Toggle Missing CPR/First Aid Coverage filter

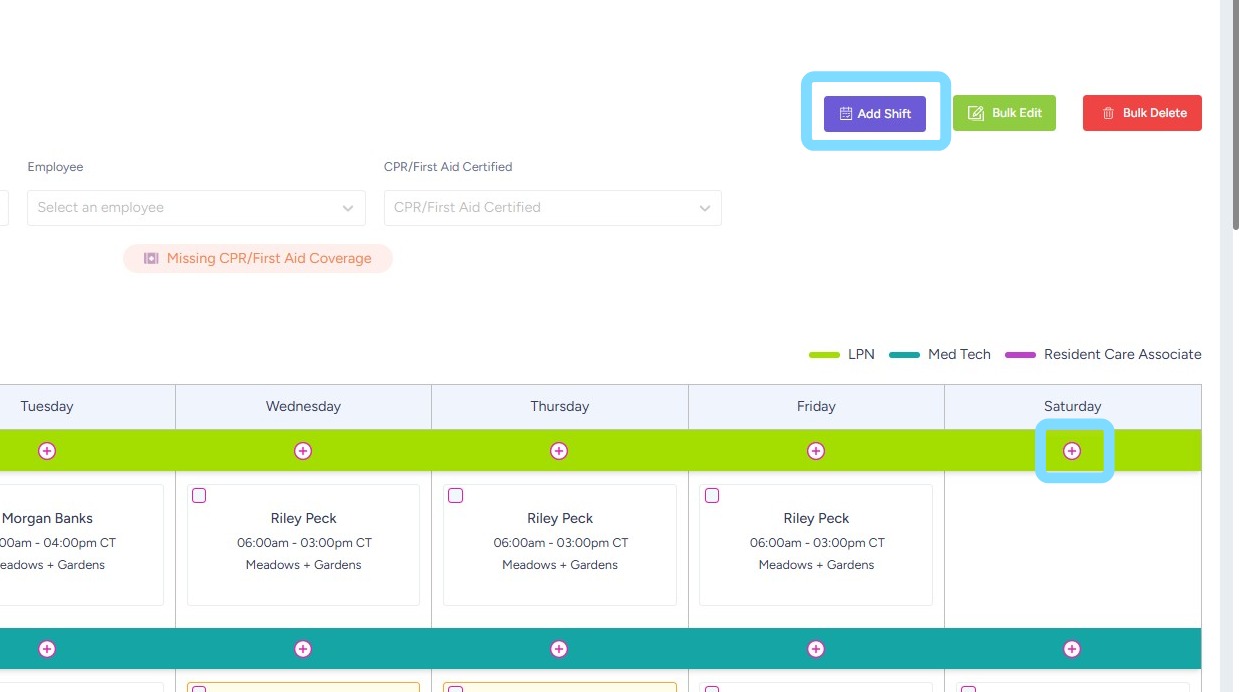[x=258, y=258]
